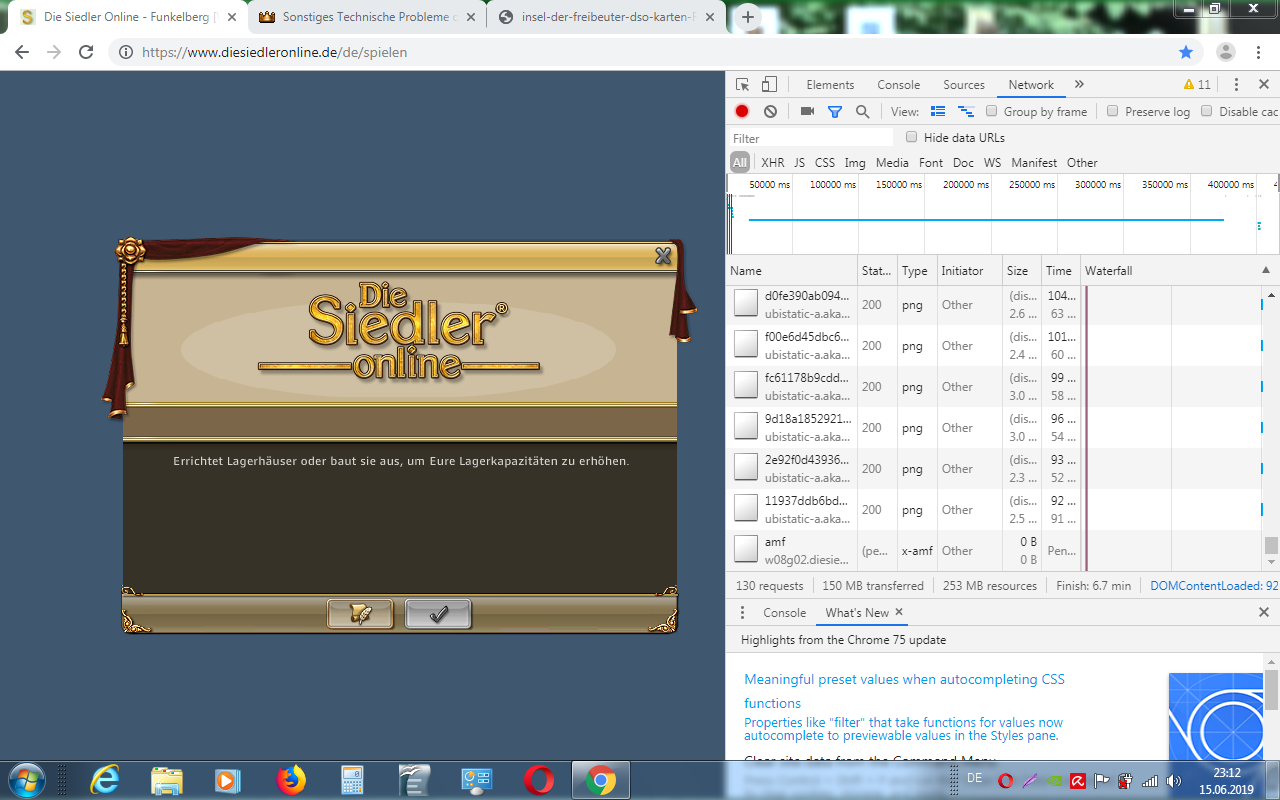Select the d0fe390ab094 png request row
The height and width of the screenshot is (800, 1280).
pyautogui.click(x=995, y=305)
